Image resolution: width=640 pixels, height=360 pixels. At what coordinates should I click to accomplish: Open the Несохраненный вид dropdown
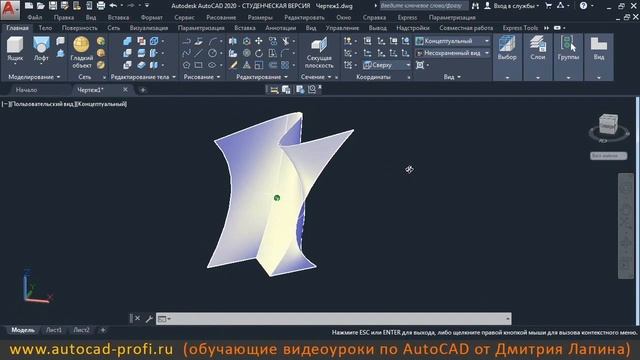(x=453, y=53)
